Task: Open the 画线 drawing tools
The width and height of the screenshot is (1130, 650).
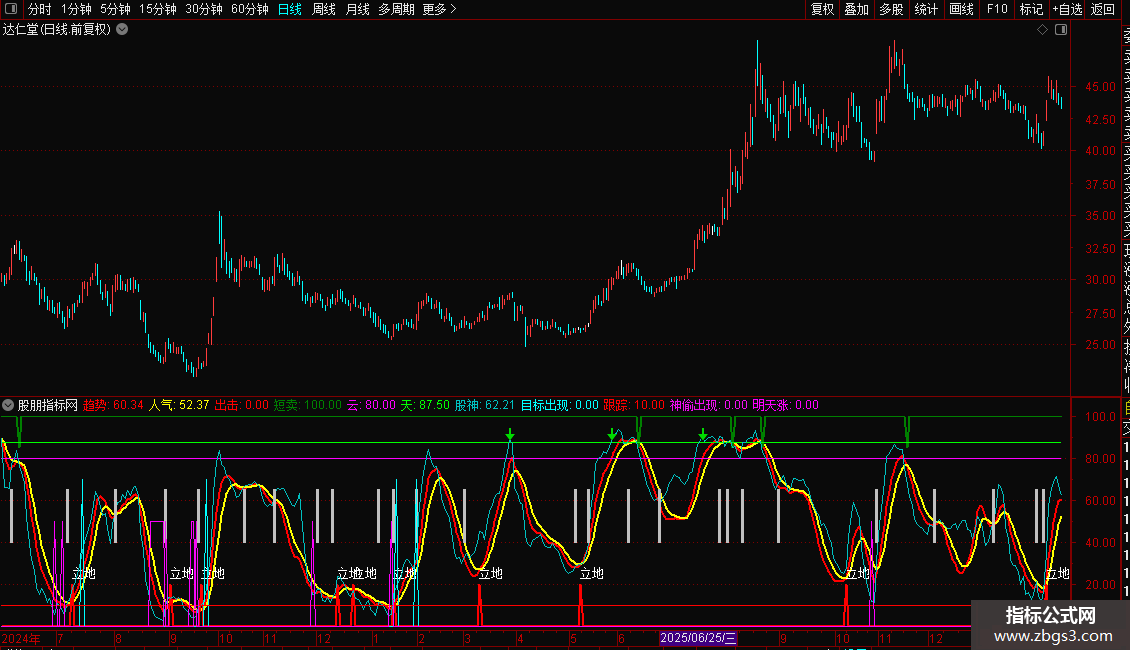Action: tap(961, 9)
